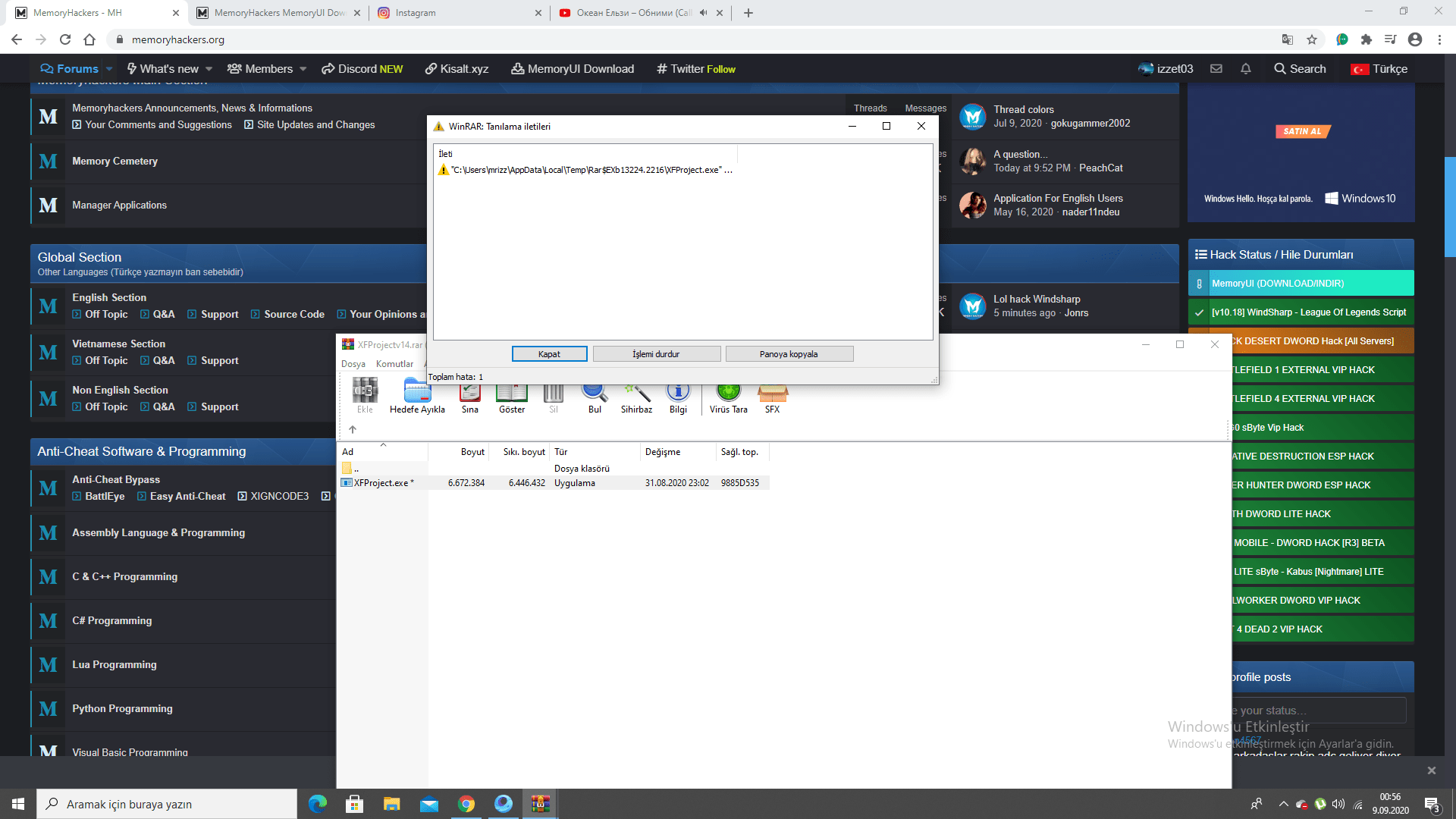1456x819 pixels.
Task: Switch to WinRAR in taskbar
Action: tap(541, 804)
